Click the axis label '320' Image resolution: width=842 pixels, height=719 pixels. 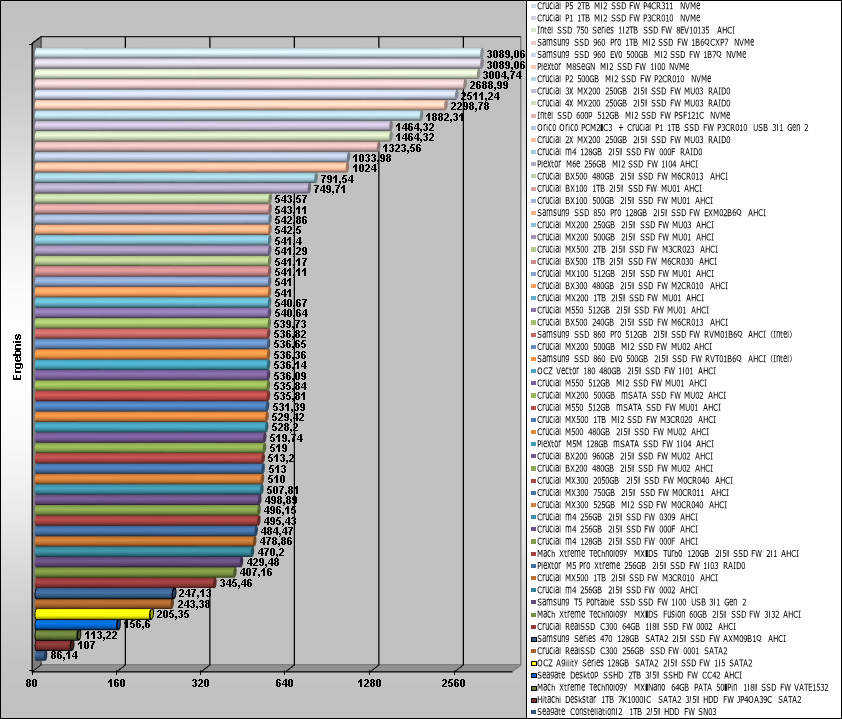tap(200, 683)
